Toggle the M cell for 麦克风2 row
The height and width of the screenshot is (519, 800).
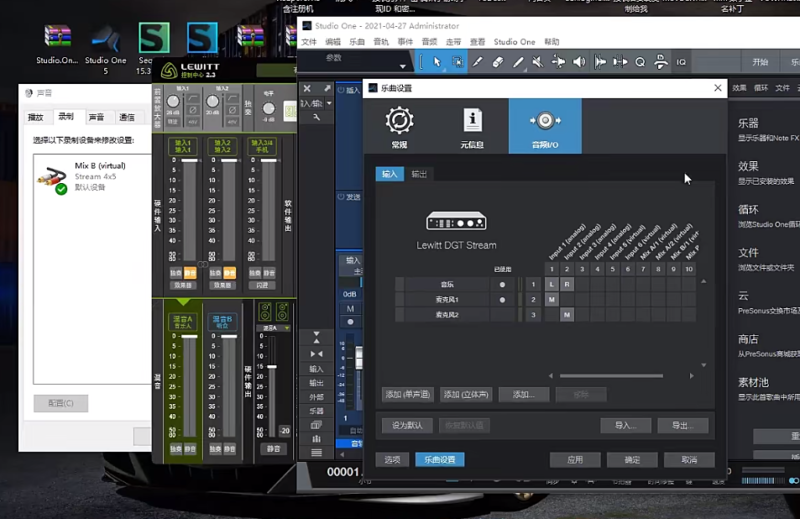tap(567, 315)
